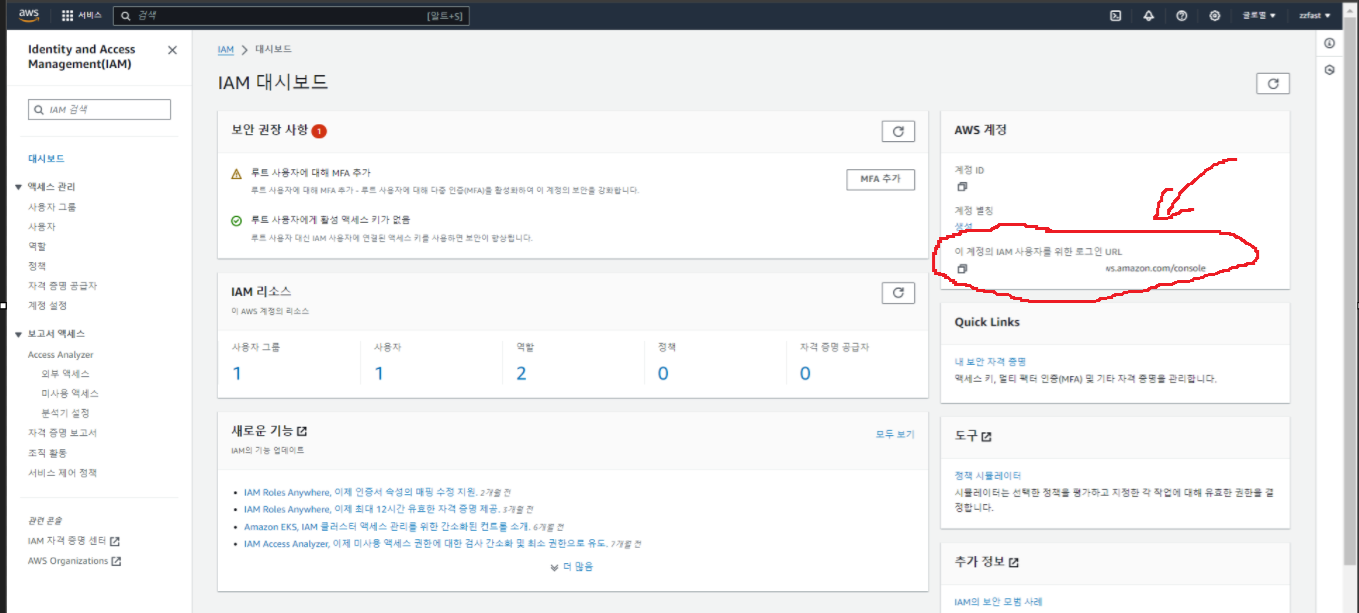Open the 사용자 그룹 resource count
The height and width of the screenshot is (613, 1359).
(x=237, y=374)
